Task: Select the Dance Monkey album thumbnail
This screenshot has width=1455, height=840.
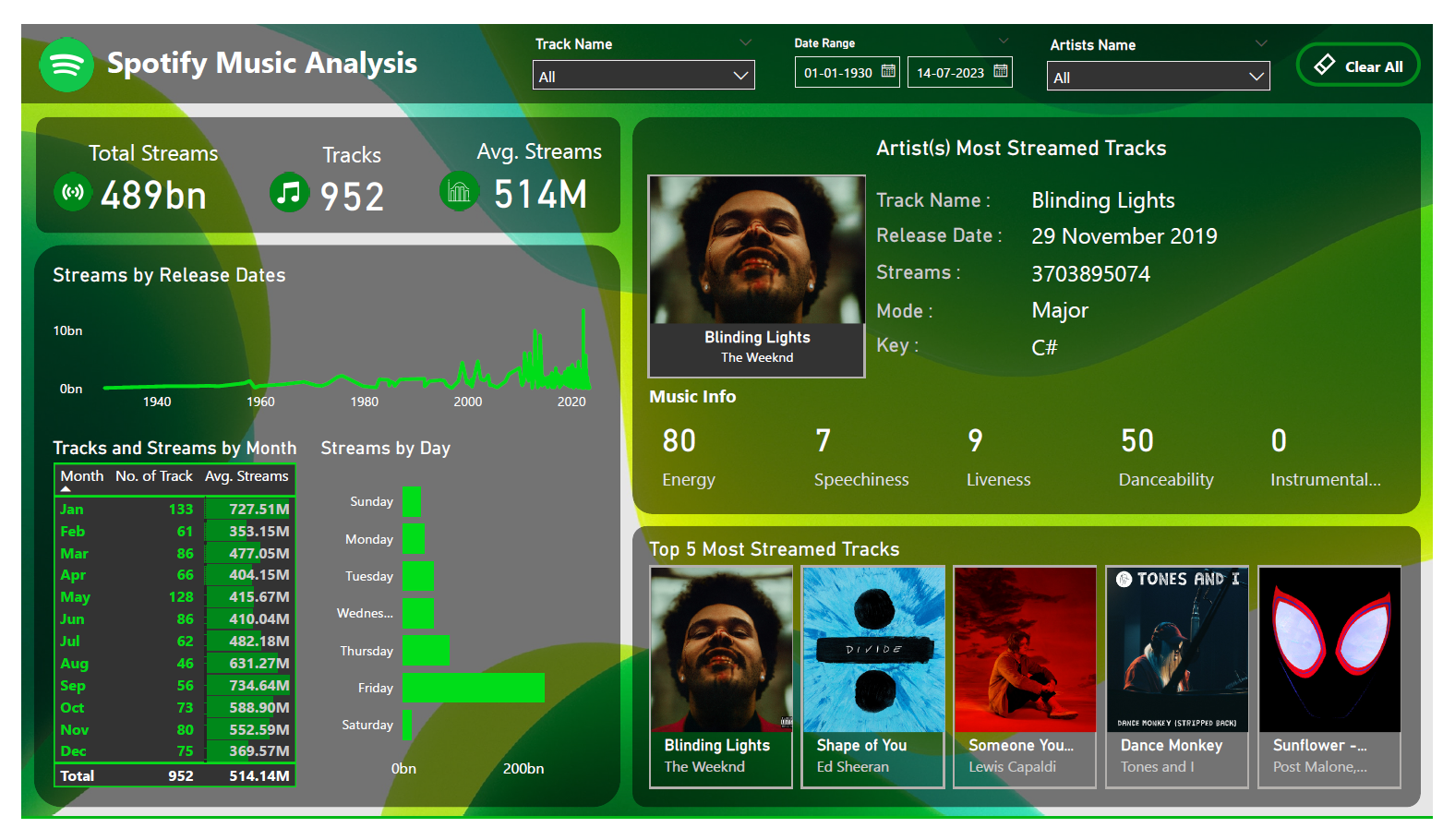Action: [x=1177, y=650]
